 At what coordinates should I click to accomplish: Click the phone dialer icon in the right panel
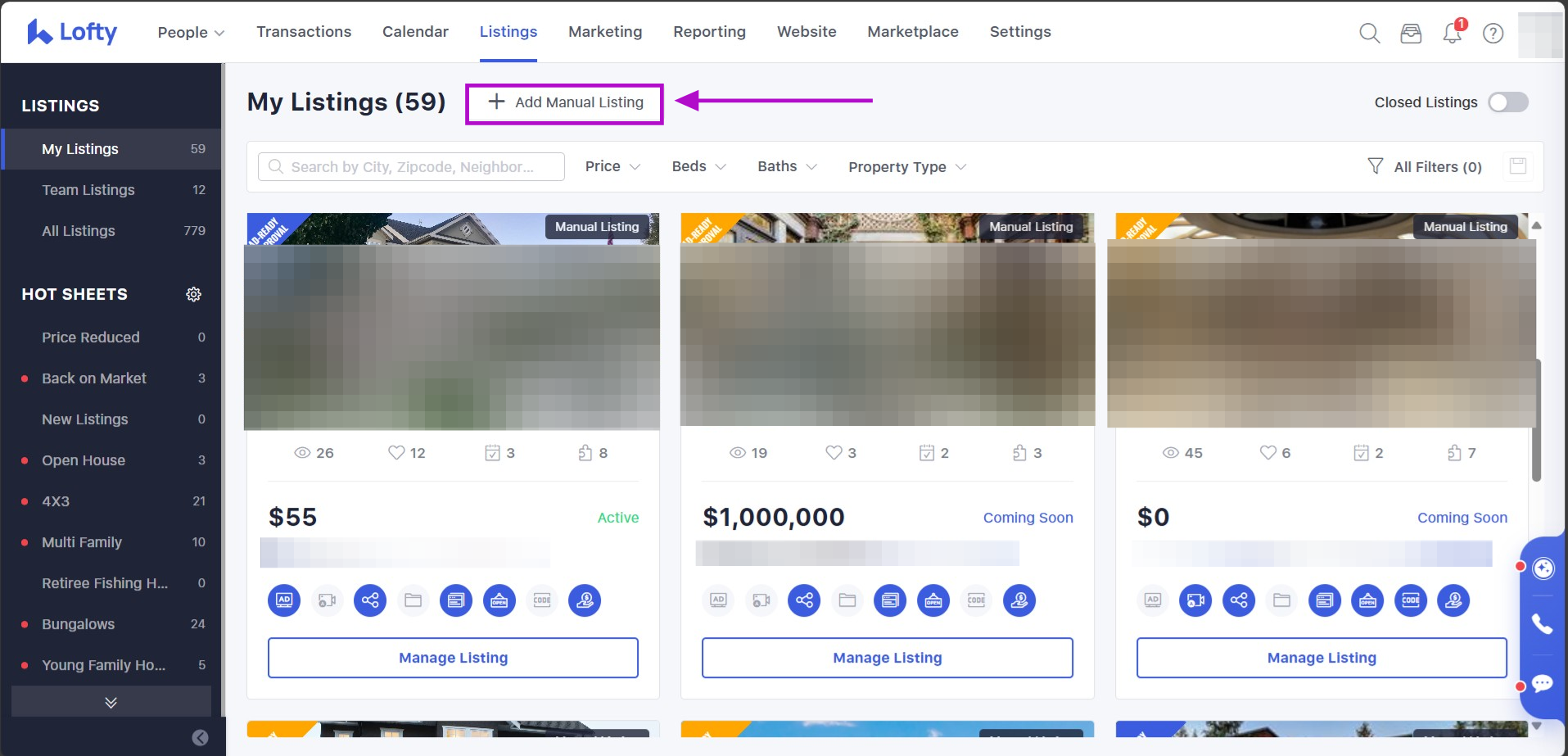(1542, 624)
